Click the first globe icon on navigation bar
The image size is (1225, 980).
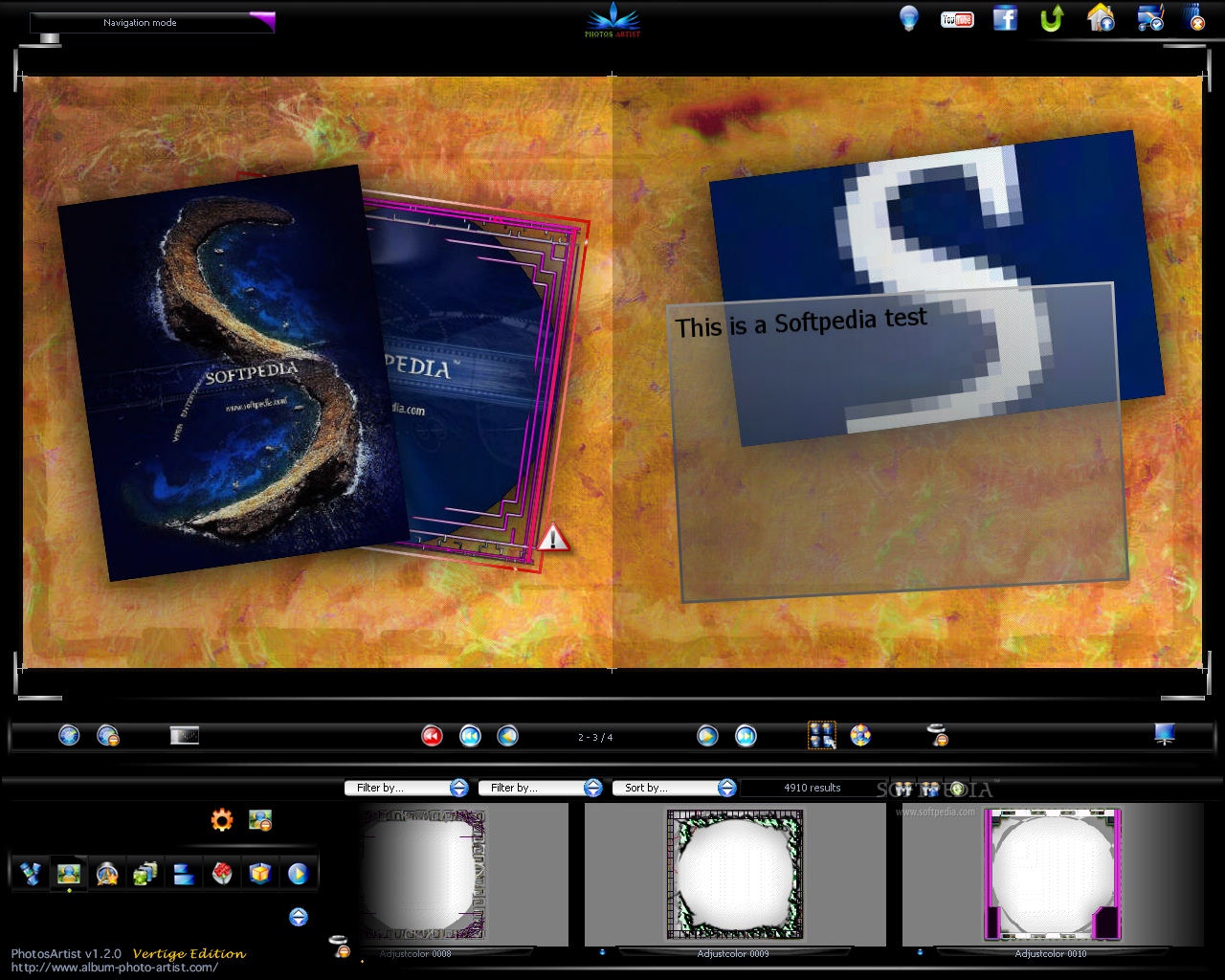[69, 735]
